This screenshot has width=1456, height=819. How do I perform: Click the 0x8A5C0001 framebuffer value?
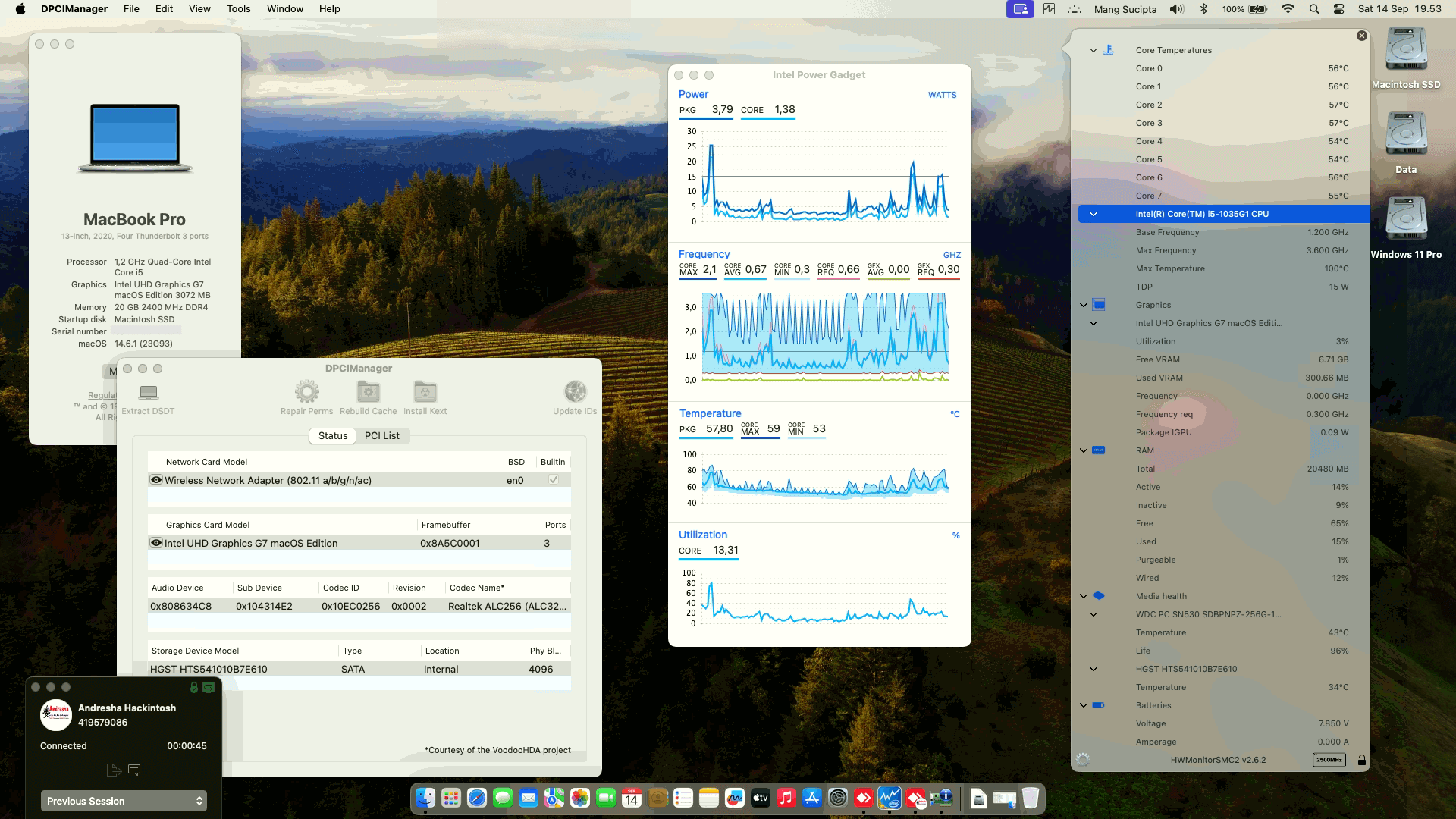[x=450, y=543]
